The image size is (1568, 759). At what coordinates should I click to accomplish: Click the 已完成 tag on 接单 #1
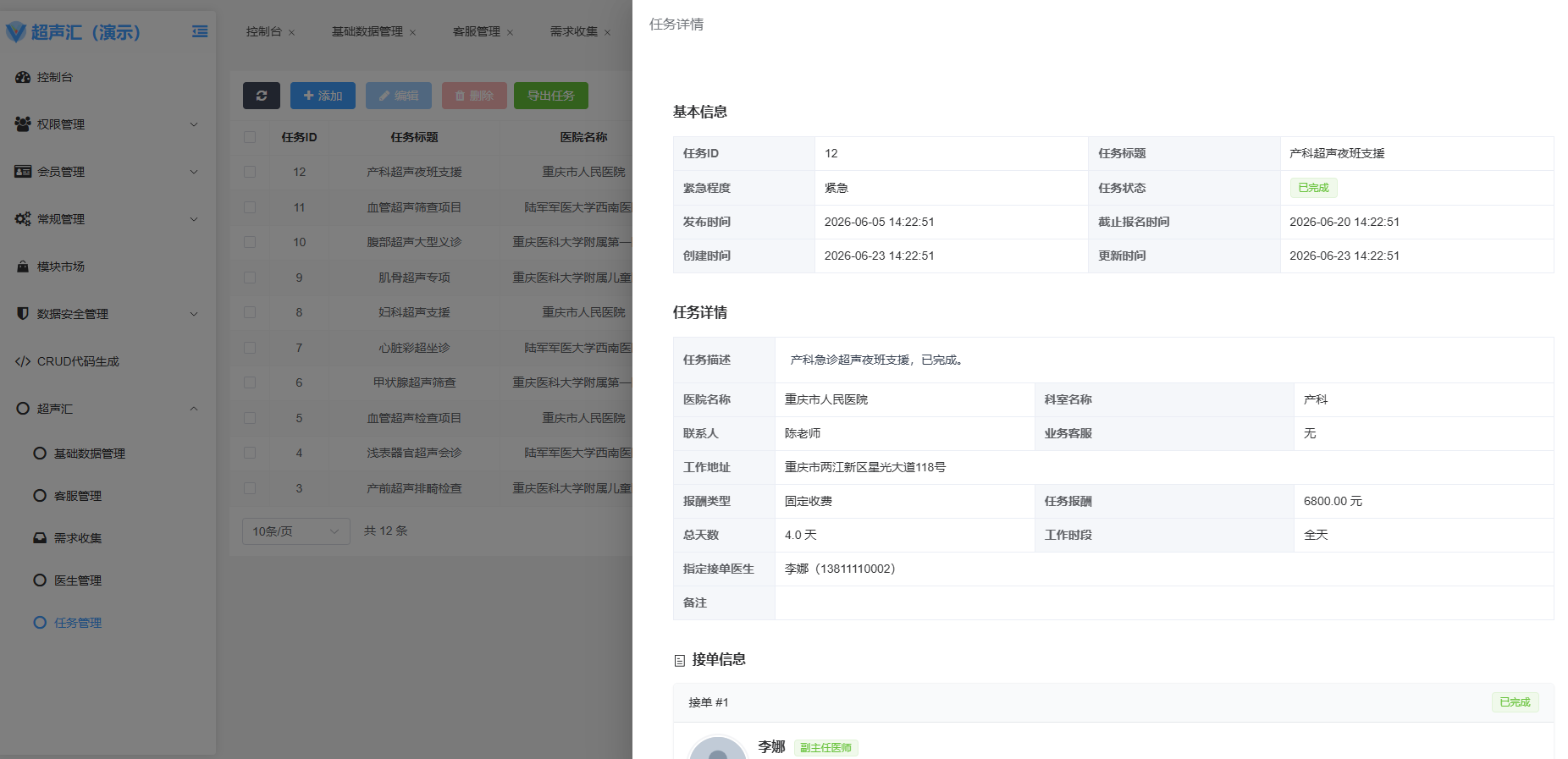1515,702
